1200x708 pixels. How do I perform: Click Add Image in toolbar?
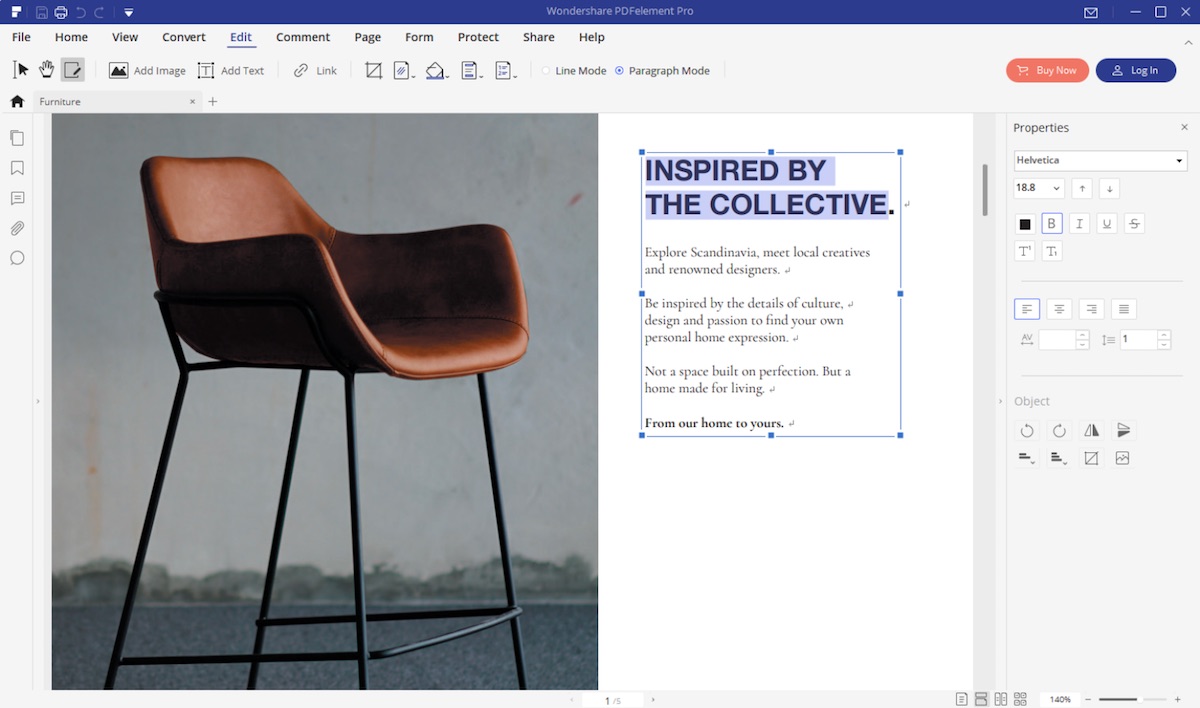point(147,71)
